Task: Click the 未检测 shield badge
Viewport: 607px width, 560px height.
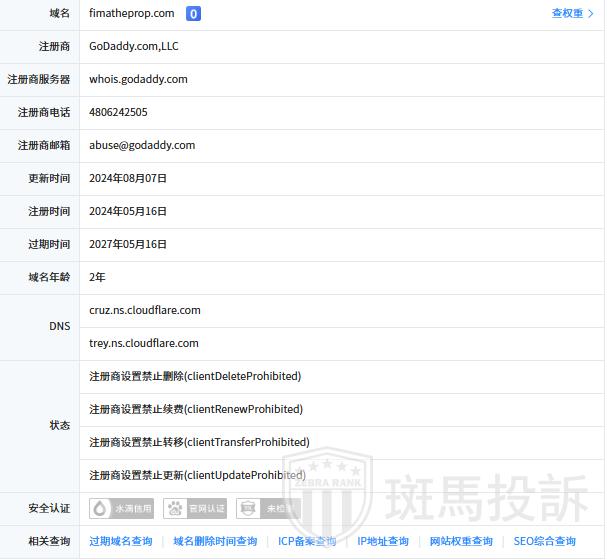Action: [268, 508]
